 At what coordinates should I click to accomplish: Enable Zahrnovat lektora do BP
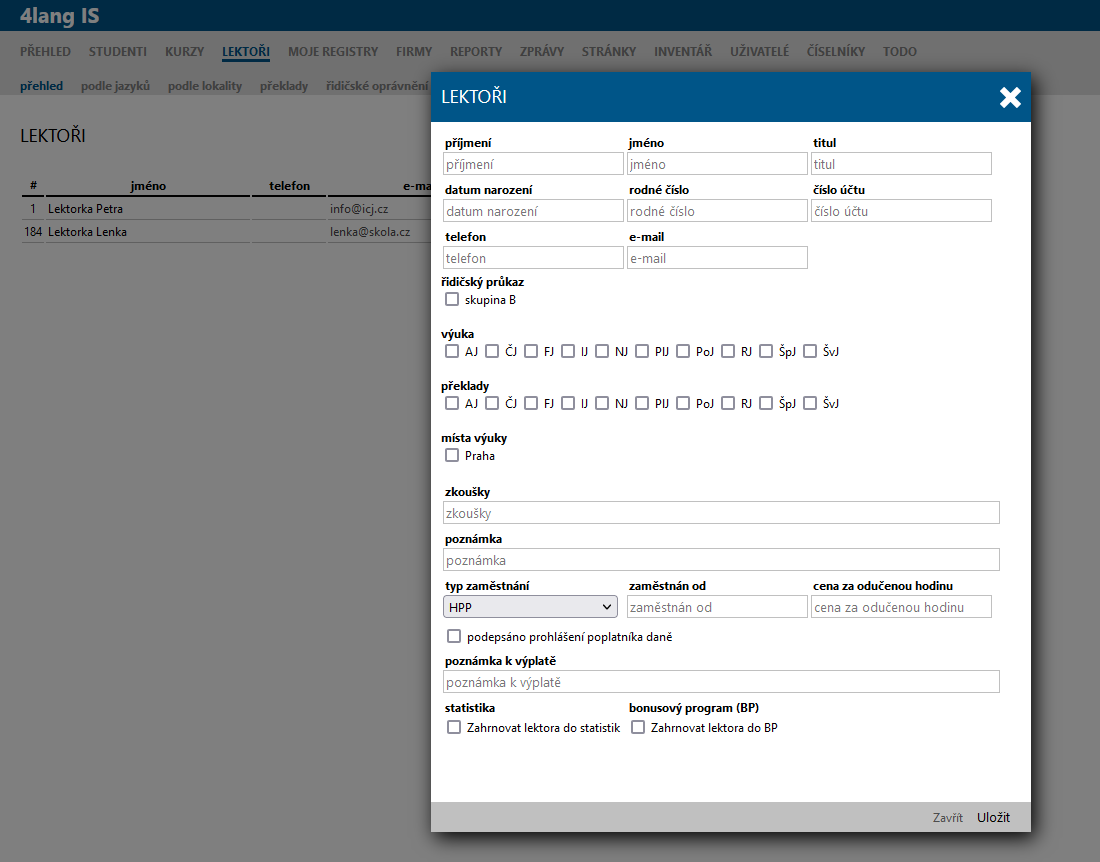click(x=638, y=727)
